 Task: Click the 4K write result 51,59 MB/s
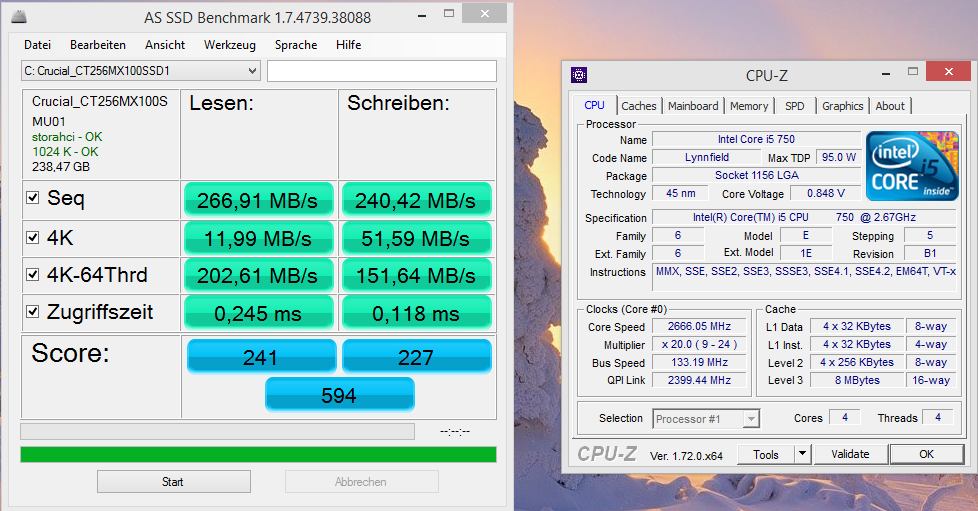pyautogui.click(x=415, y=238)
